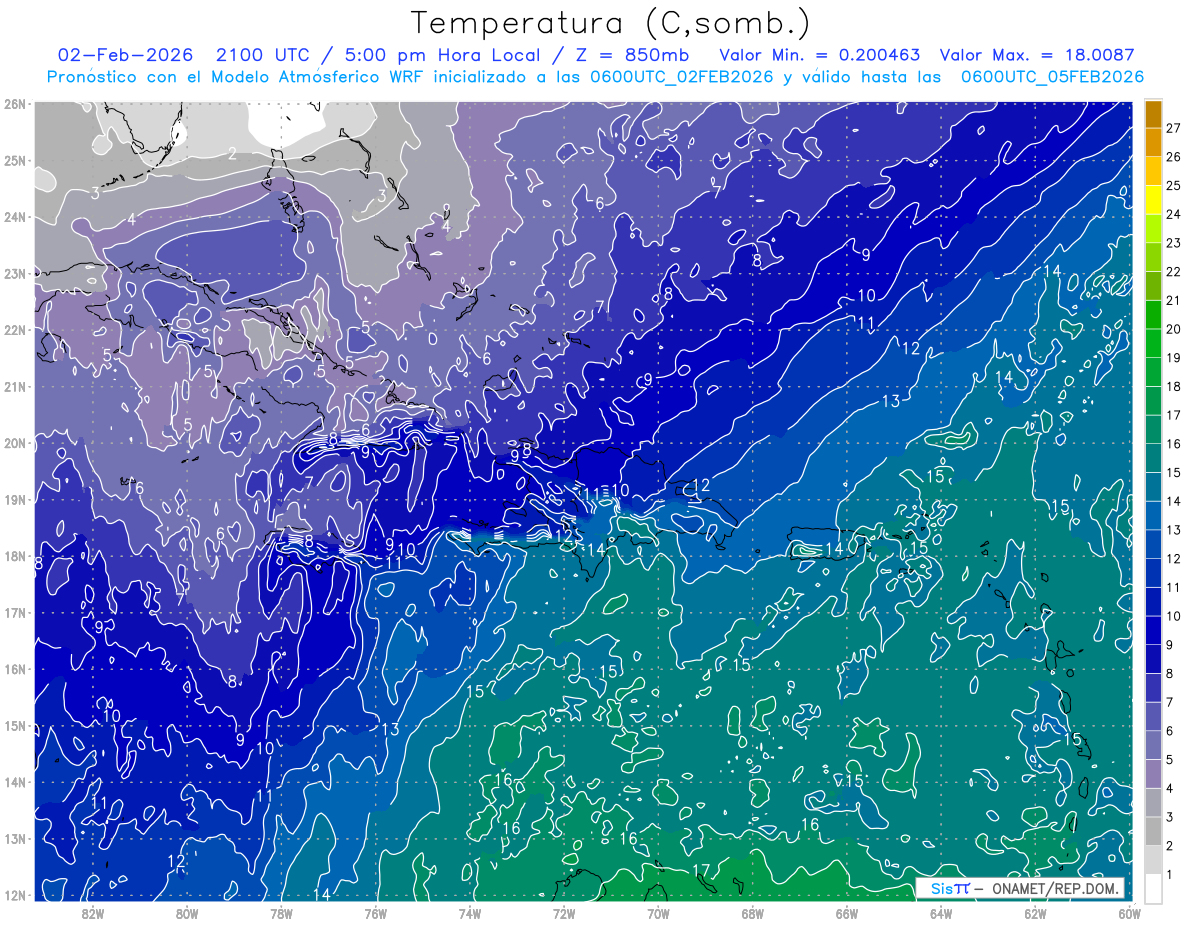1200x927 pixels.
Task: Click the "24N" latitude axis label
Action: tap(15, 217)
